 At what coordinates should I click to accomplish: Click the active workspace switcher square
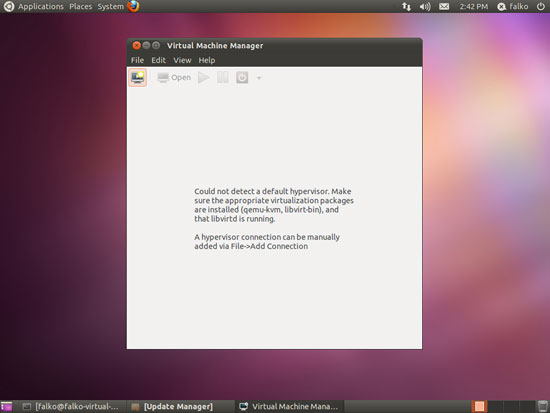point(479,407)
